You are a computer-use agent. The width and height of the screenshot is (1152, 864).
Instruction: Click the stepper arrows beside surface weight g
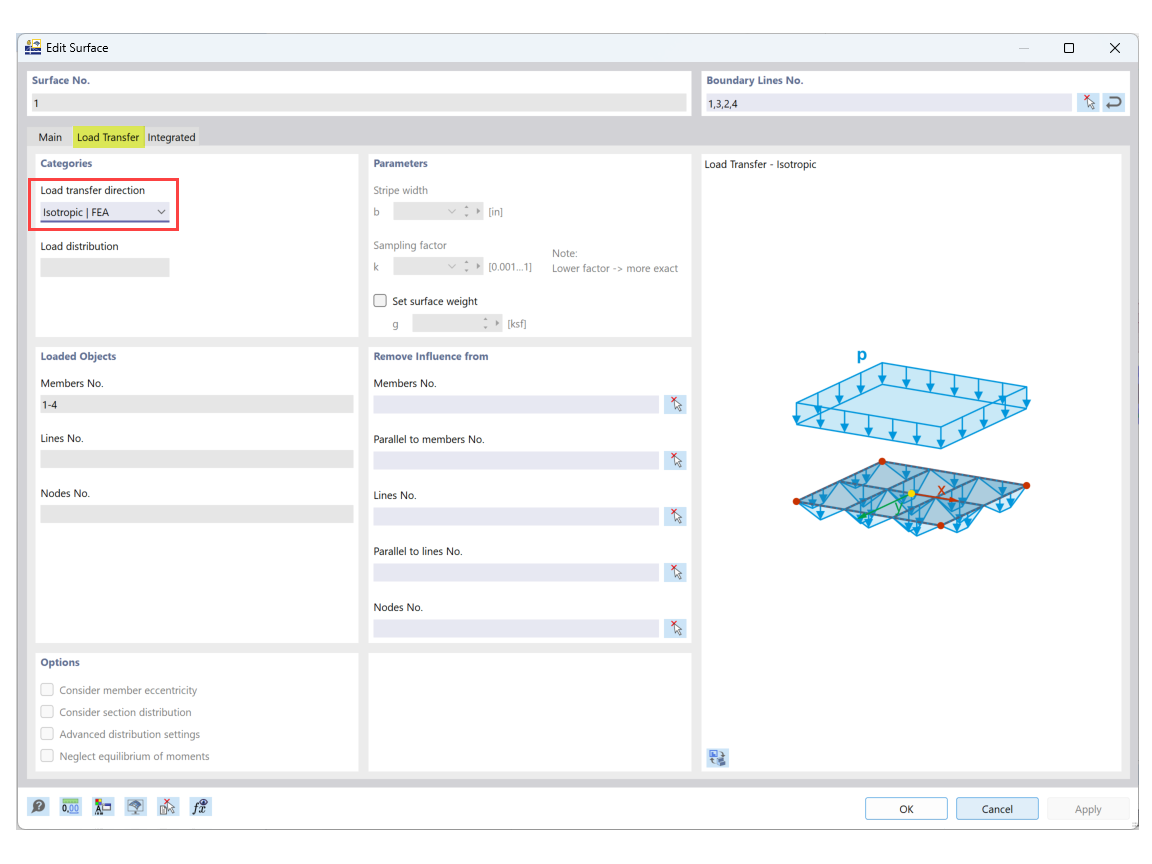pos(488,322)
